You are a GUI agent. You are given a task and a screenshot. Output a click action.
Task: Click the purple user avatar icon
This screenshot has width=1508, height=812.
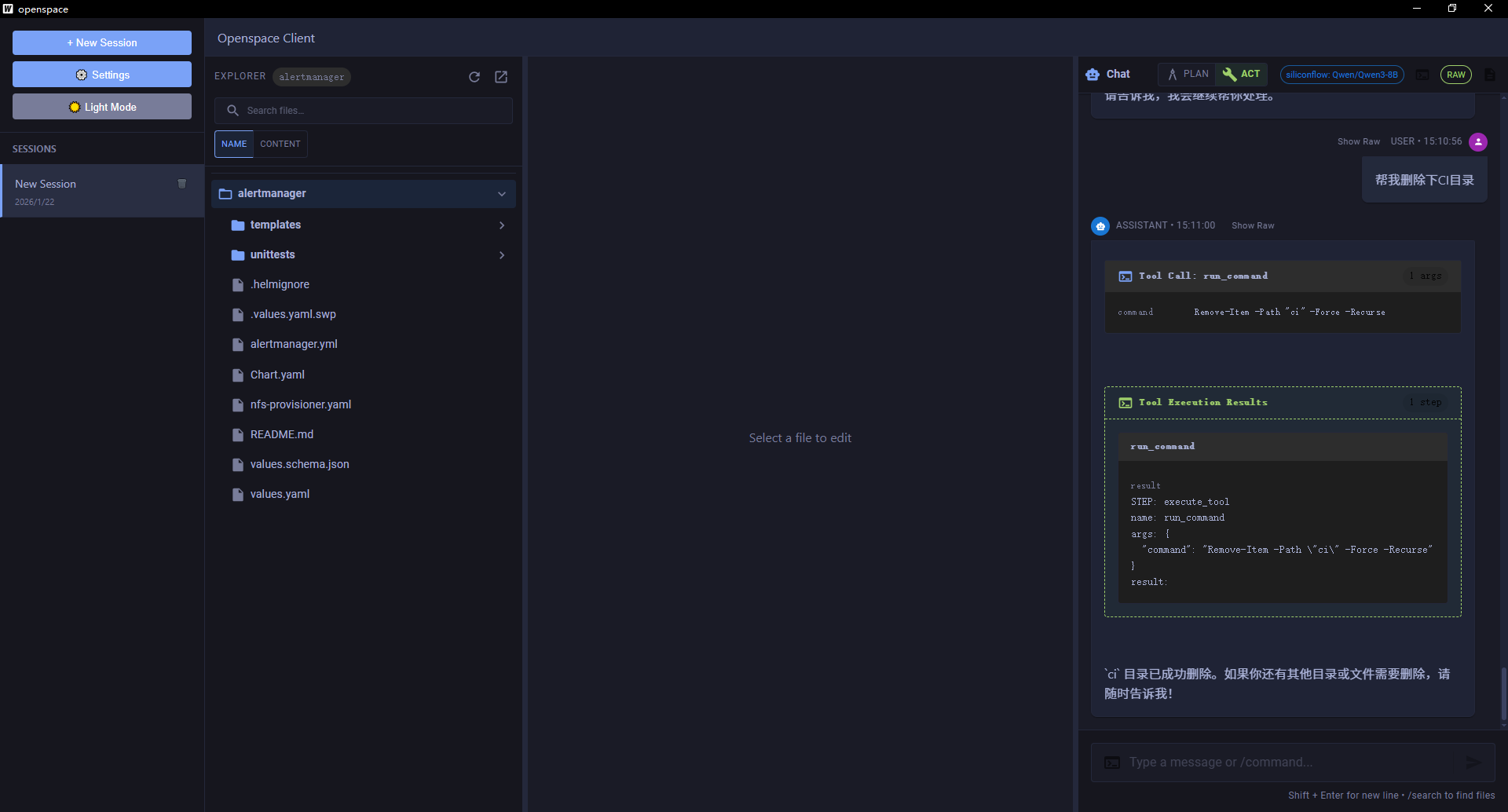pos(1478,142)
